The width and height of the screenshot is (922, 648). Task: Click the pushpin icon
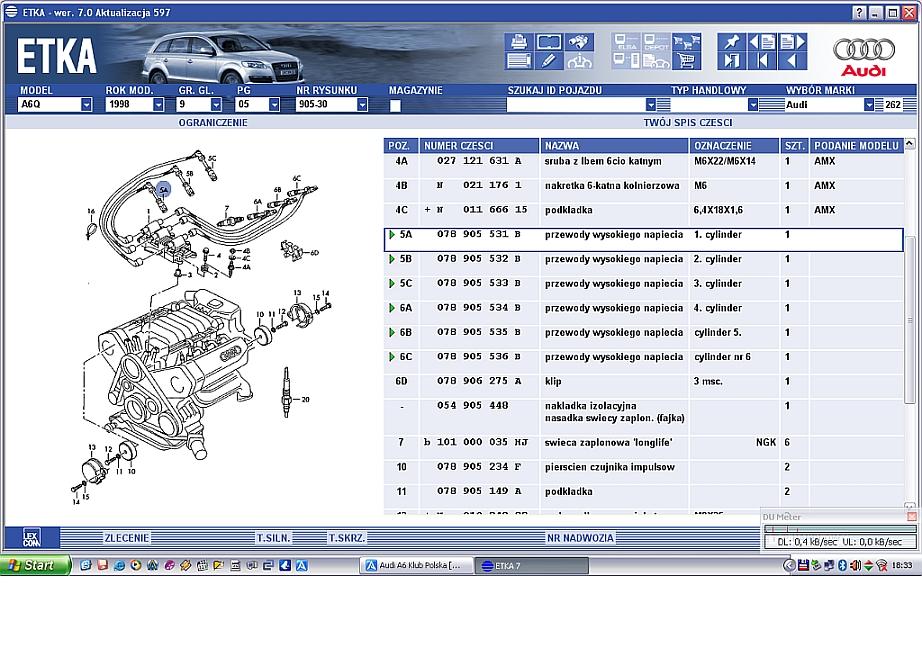point(731,42)
